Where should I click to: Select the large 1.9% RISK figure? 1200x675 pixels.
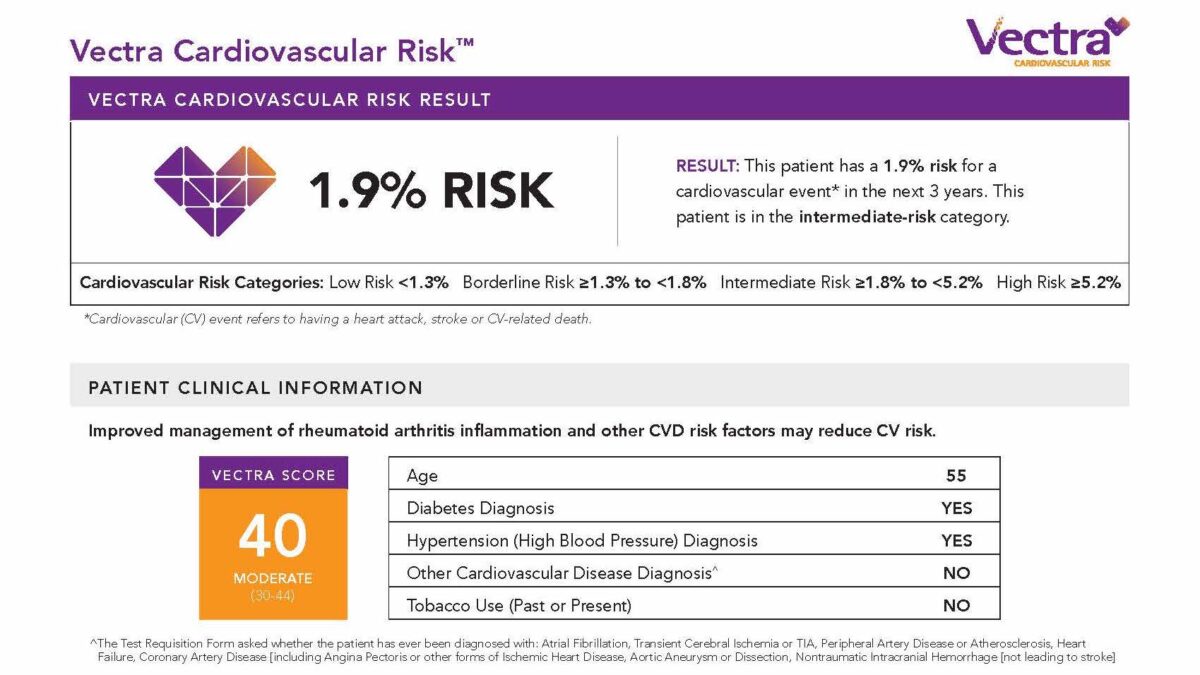[x=431, y=190]
